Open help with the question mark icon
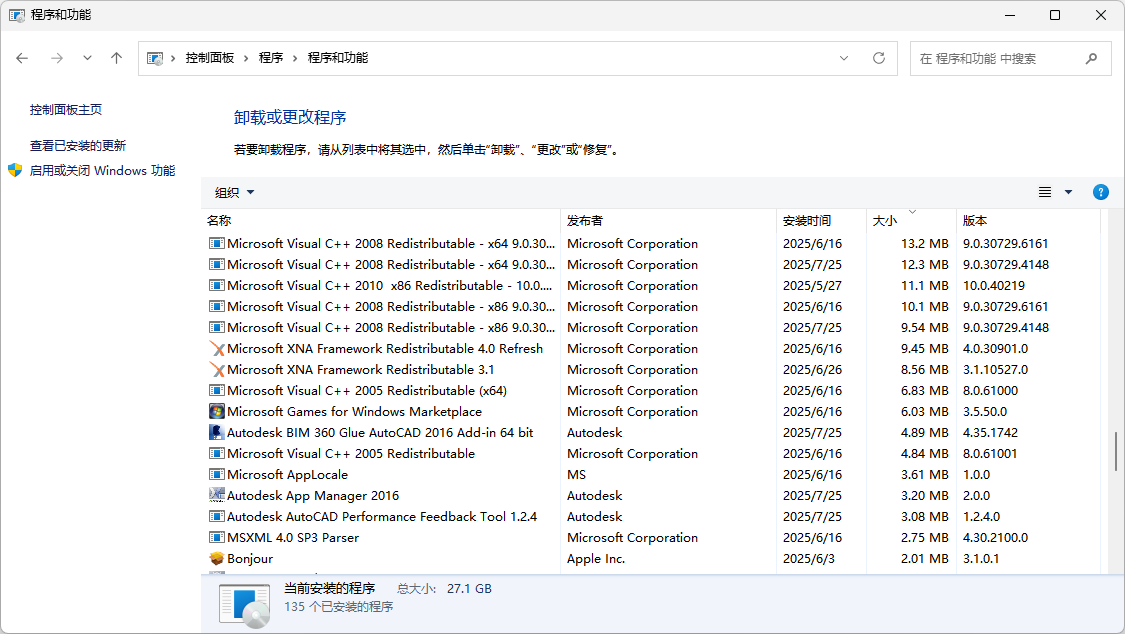1125x634 pixels. pyautogui.click(x=1101, y=192)
